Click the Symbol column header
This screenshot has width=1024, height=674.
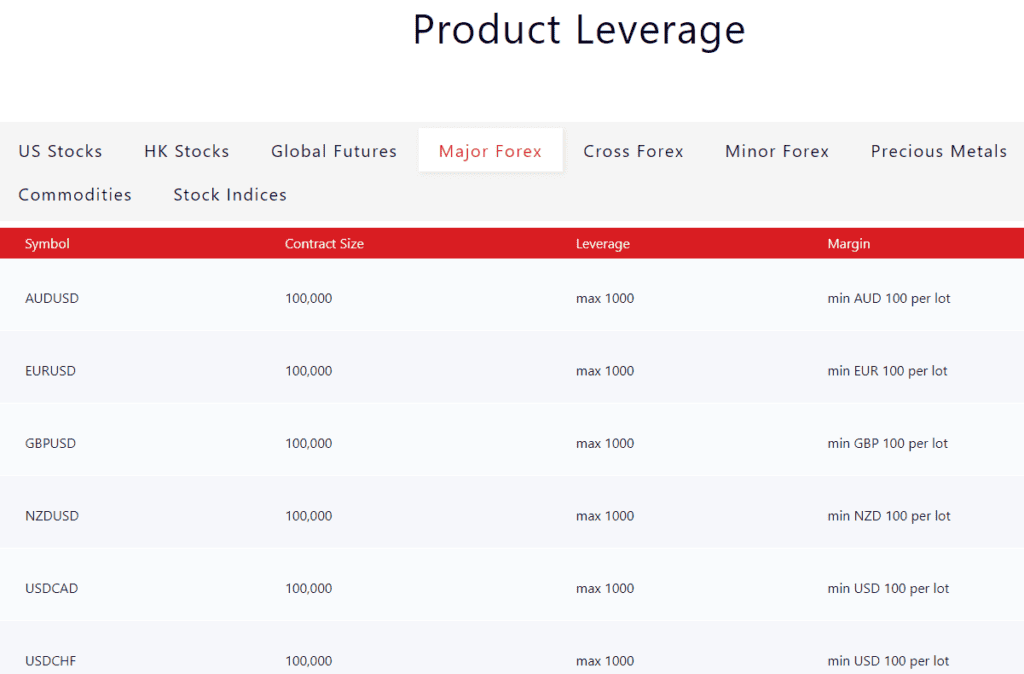coord(47,243)
